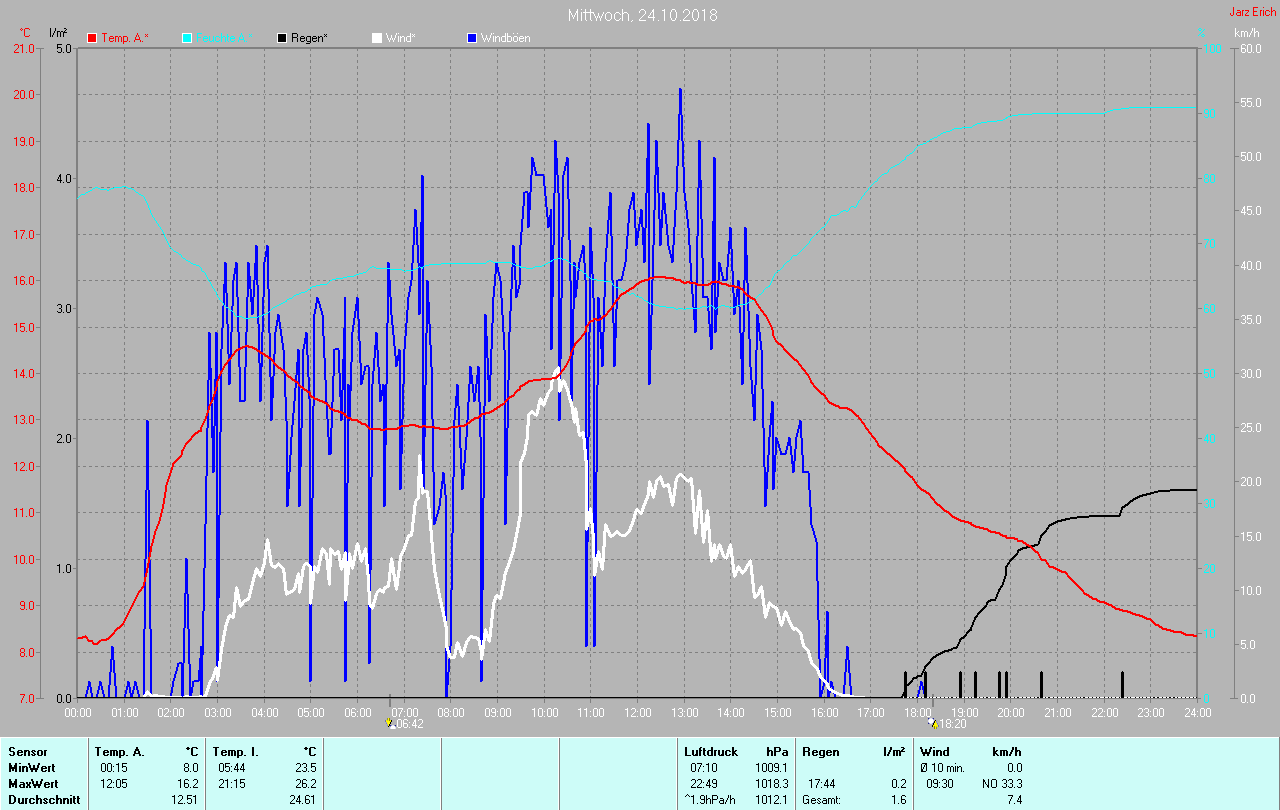Click the '18:20' sunset time label

pyautogui.click(x=952, y=724)
